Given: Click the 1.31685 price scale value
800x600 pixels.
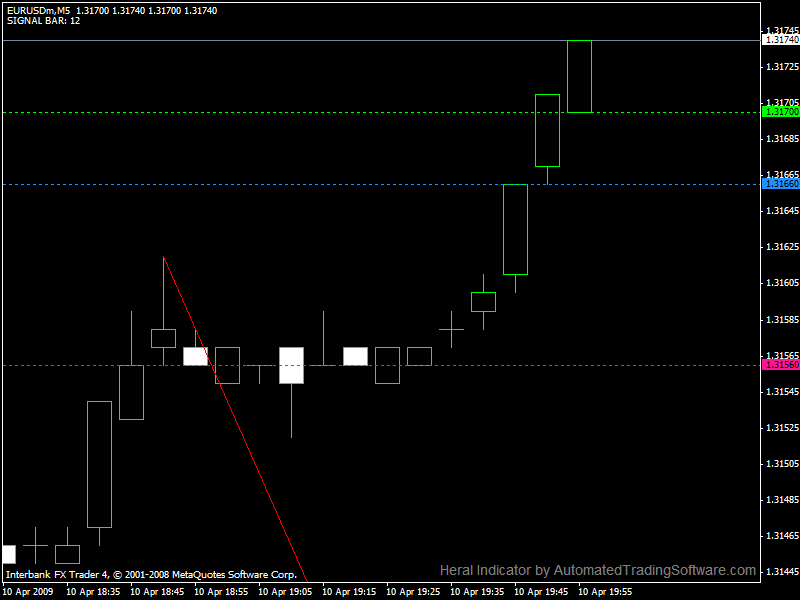Looking at the screenshot, I should pos(783,139).
